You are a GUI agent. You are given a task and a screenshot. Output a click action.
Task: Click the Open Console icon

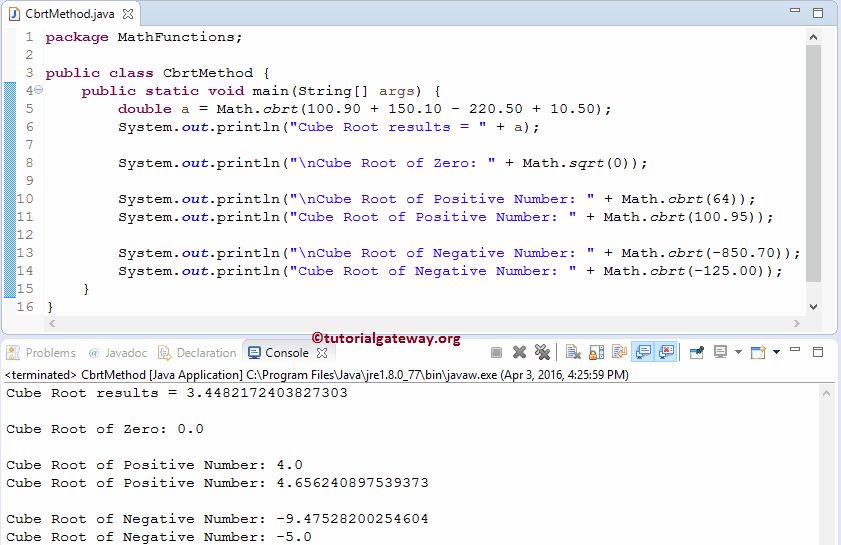click(x=758, y=352)
